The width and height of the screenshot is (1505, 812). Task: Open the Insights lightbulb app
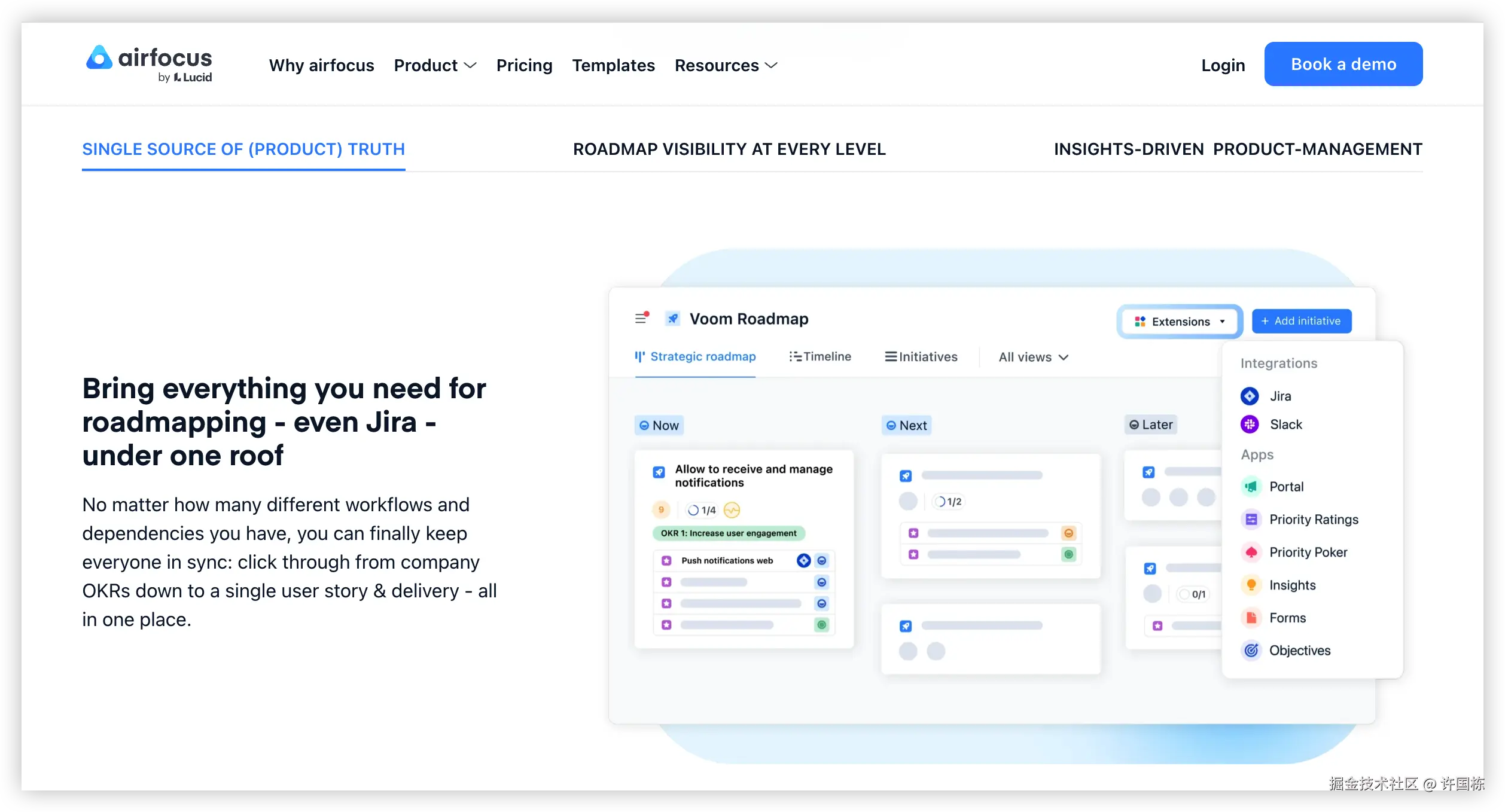(1251, 585)
